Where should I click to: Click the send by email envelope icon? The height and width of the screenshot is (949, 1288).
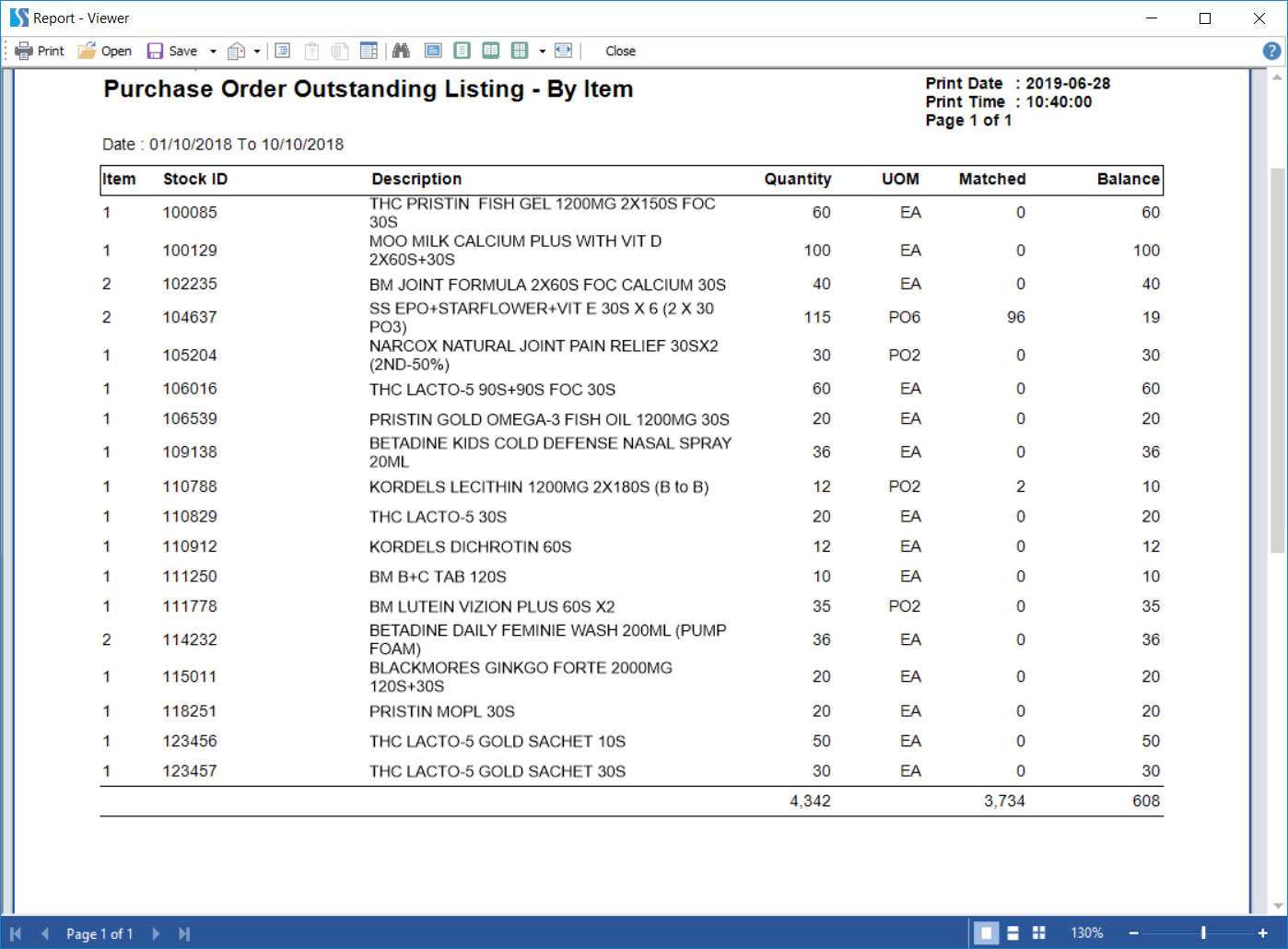tap(237, 52)
